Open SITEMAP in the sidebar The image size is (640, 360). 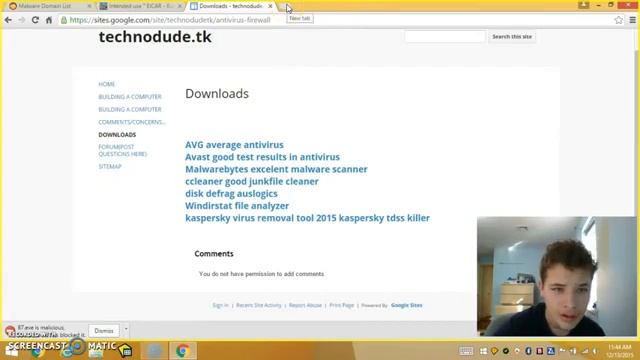[x=110, y=167]
